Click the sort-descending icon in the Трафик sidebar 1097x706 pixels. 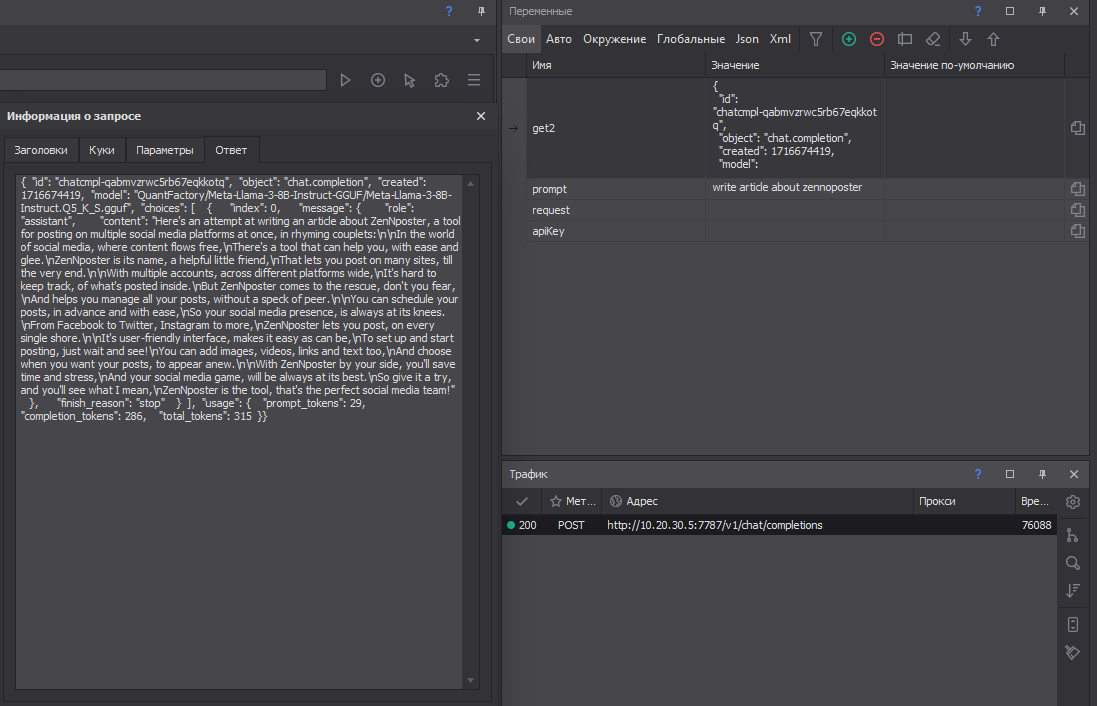click(1073, 591)
